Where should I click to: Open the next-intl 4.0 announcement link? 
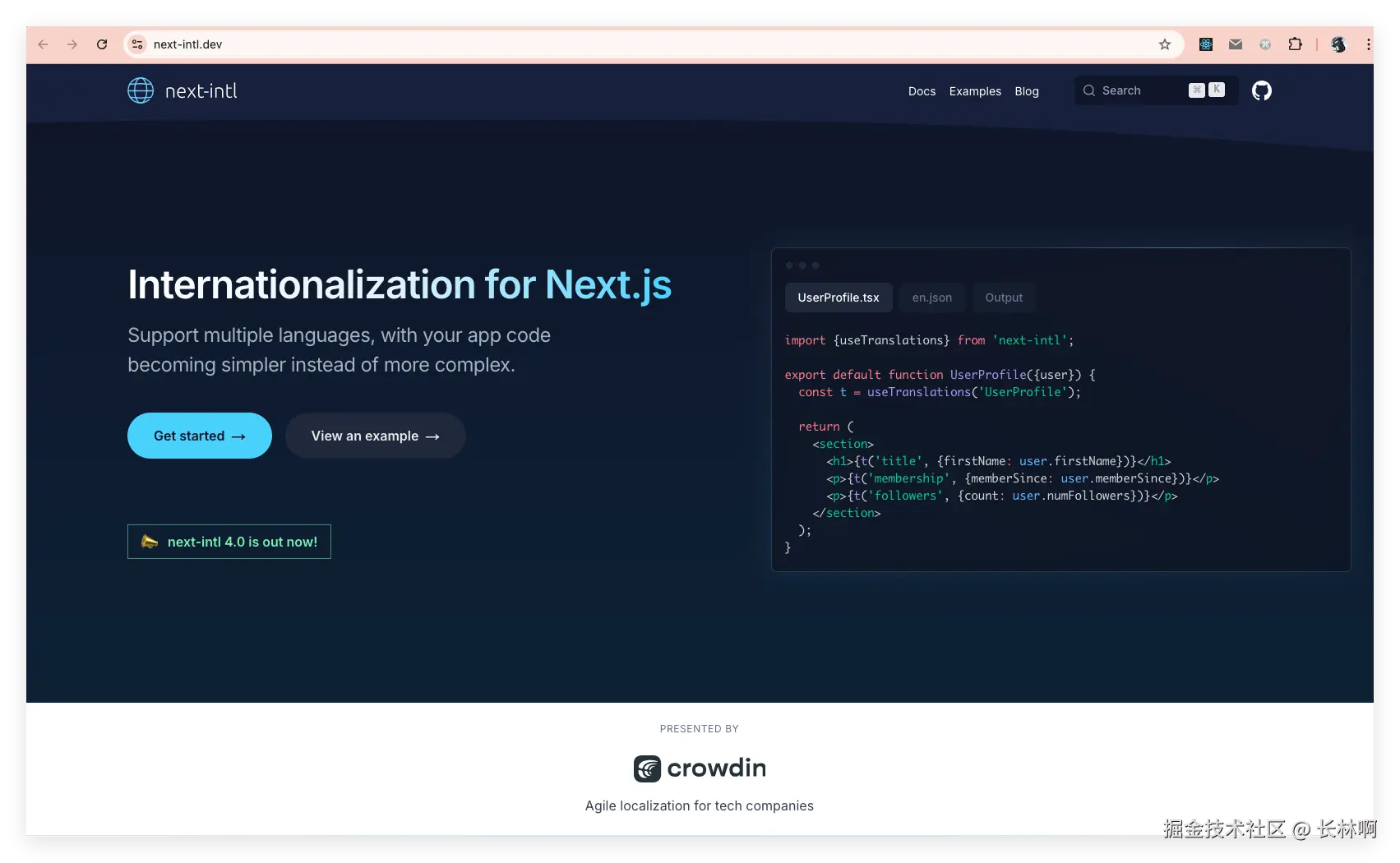(229, 542)
